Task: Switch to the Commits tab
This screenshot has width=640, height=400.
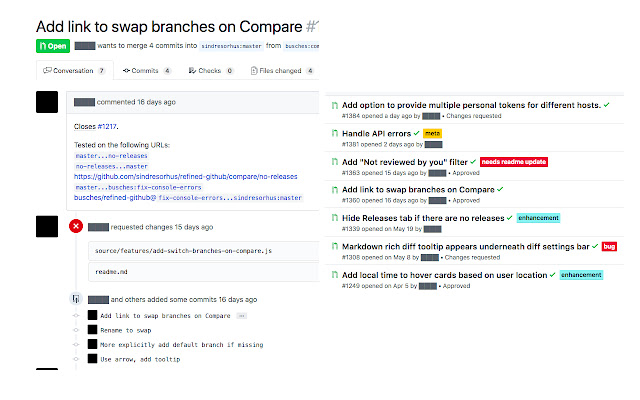Action: click(x=146, y=71)
